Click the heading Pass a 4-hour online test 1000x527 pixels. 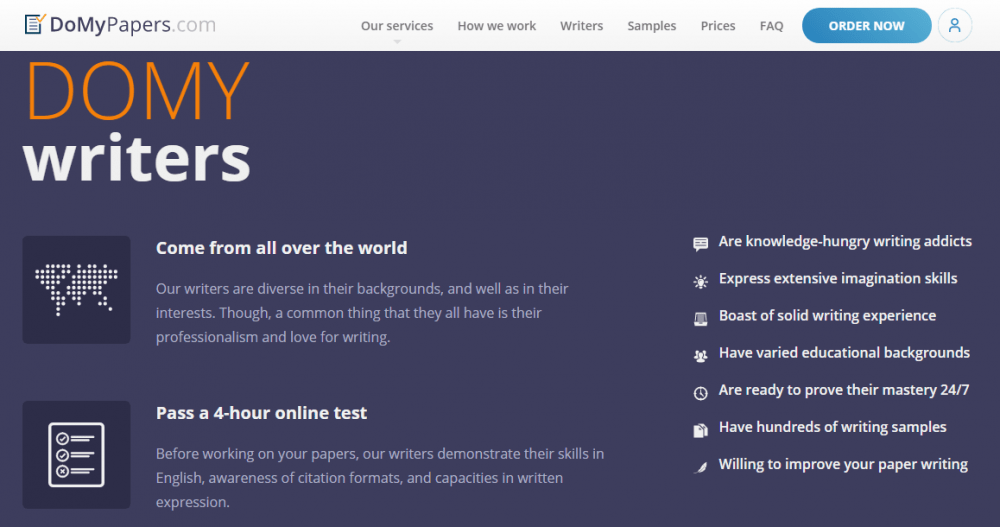(x=261, y=413)
